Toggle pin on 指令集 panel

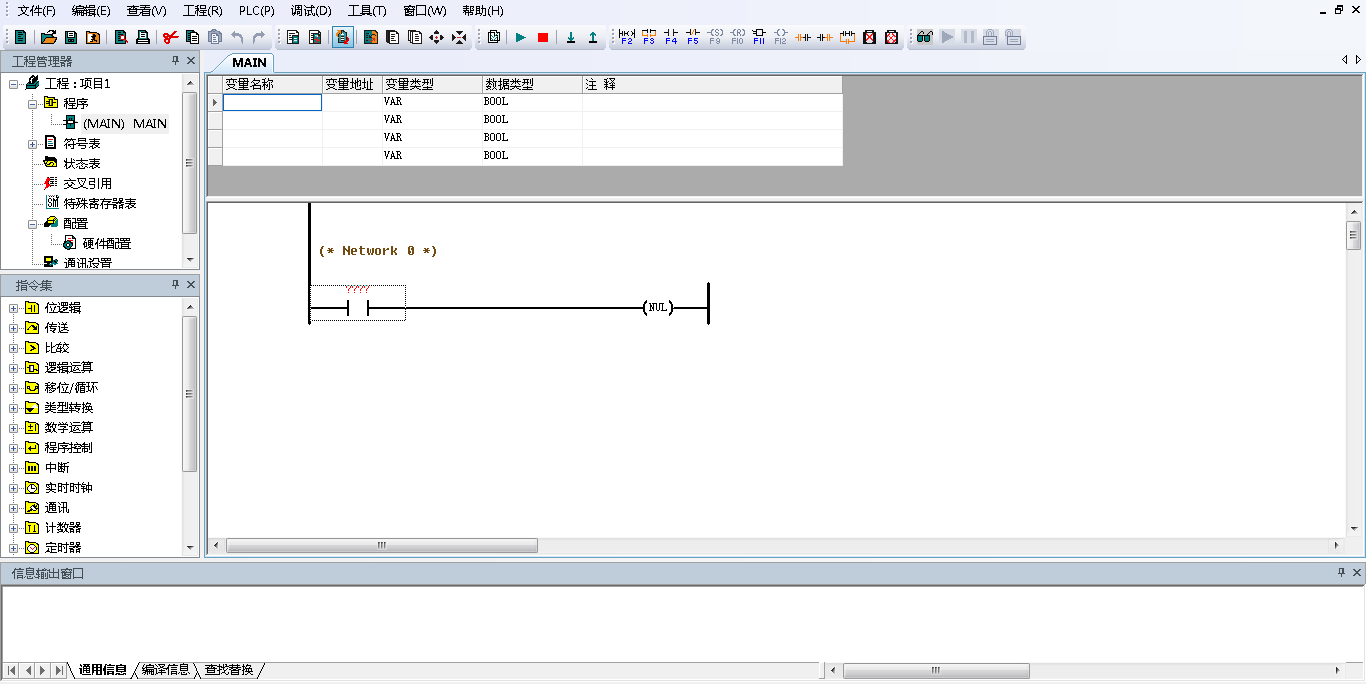[x=175, y=285]
